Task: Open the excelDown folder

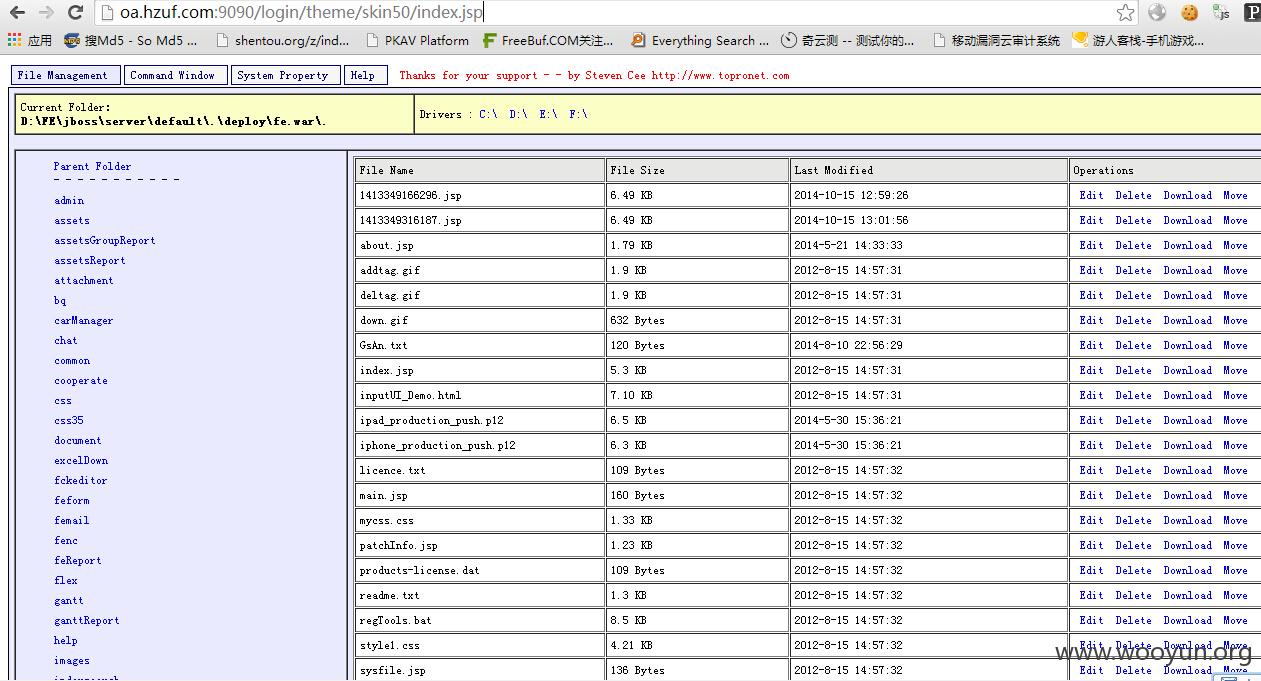Action: coord(81,461)
